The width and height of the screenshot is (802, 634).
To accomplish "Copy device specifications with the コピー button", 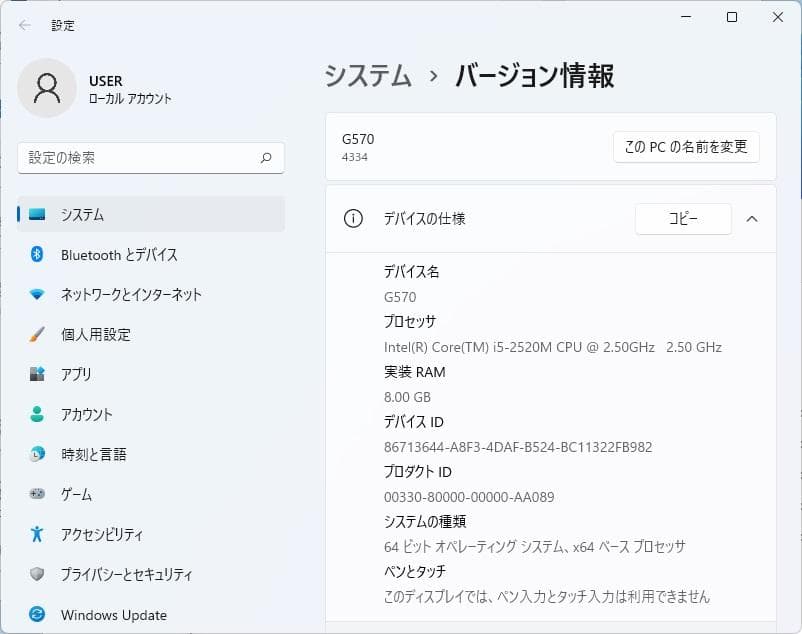I will pos(683,218).
